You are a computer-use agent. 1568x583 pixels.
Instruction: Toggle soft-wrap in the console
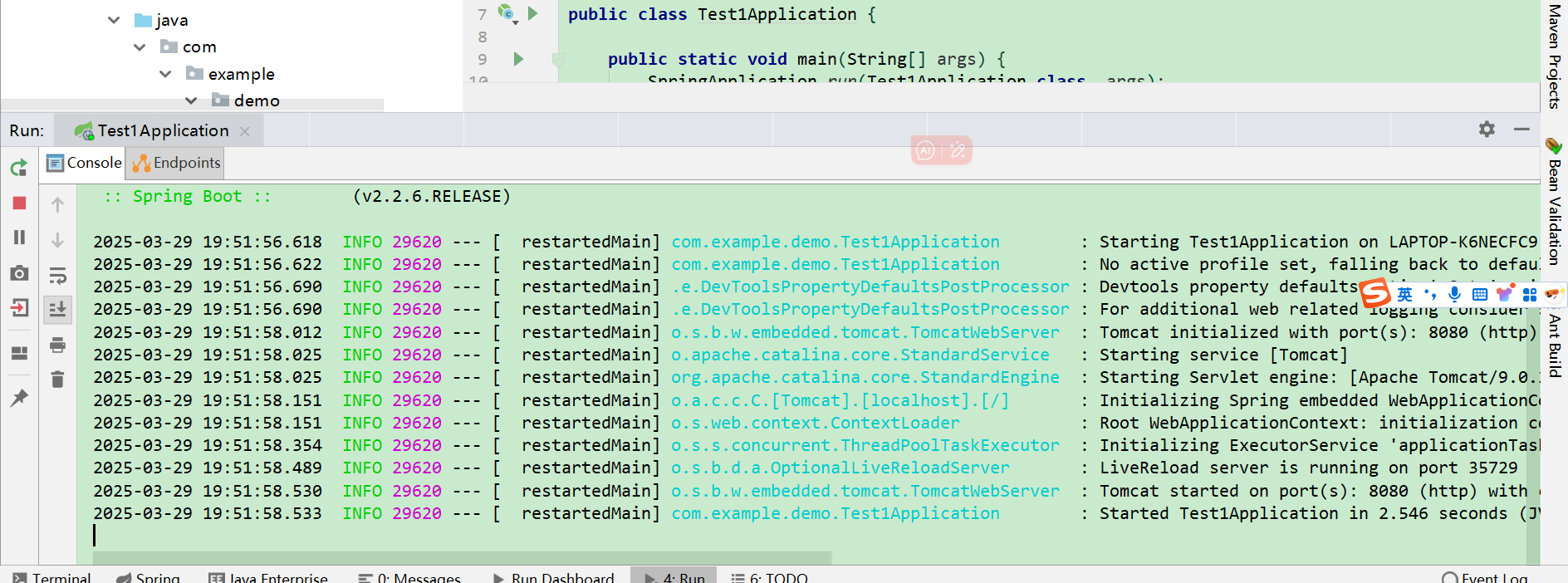click(x=57, y=275)
